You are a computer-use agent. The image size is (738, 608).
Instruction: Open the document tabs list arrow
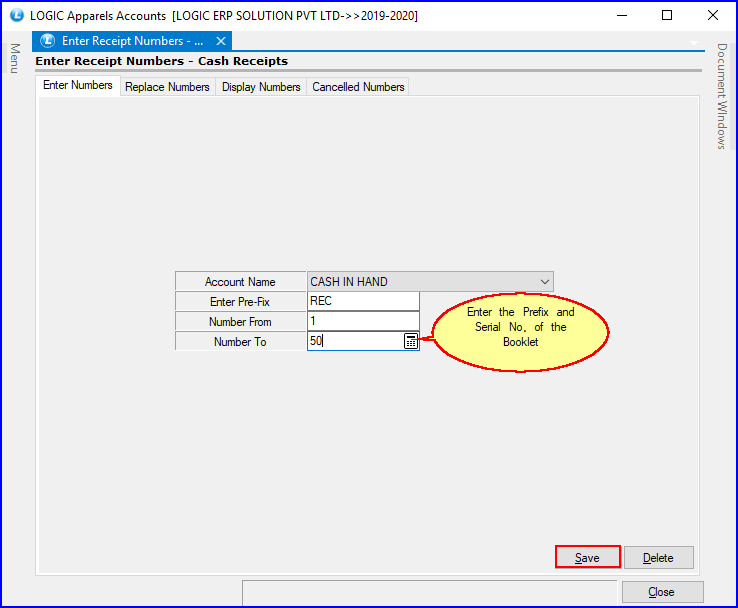click(694, 42)
